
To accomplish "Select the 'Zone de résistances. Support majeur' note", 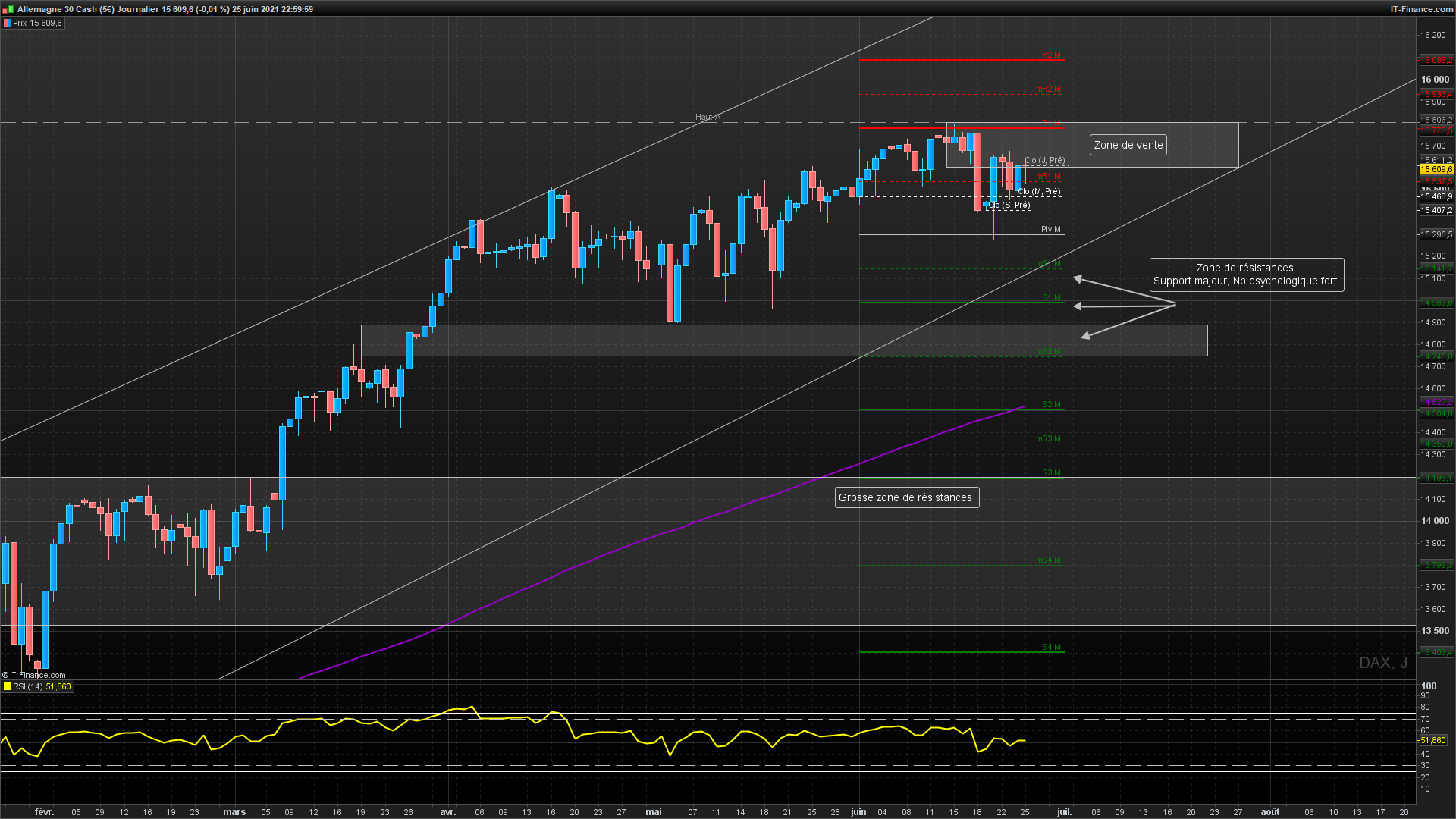I will click(1246, 275).
